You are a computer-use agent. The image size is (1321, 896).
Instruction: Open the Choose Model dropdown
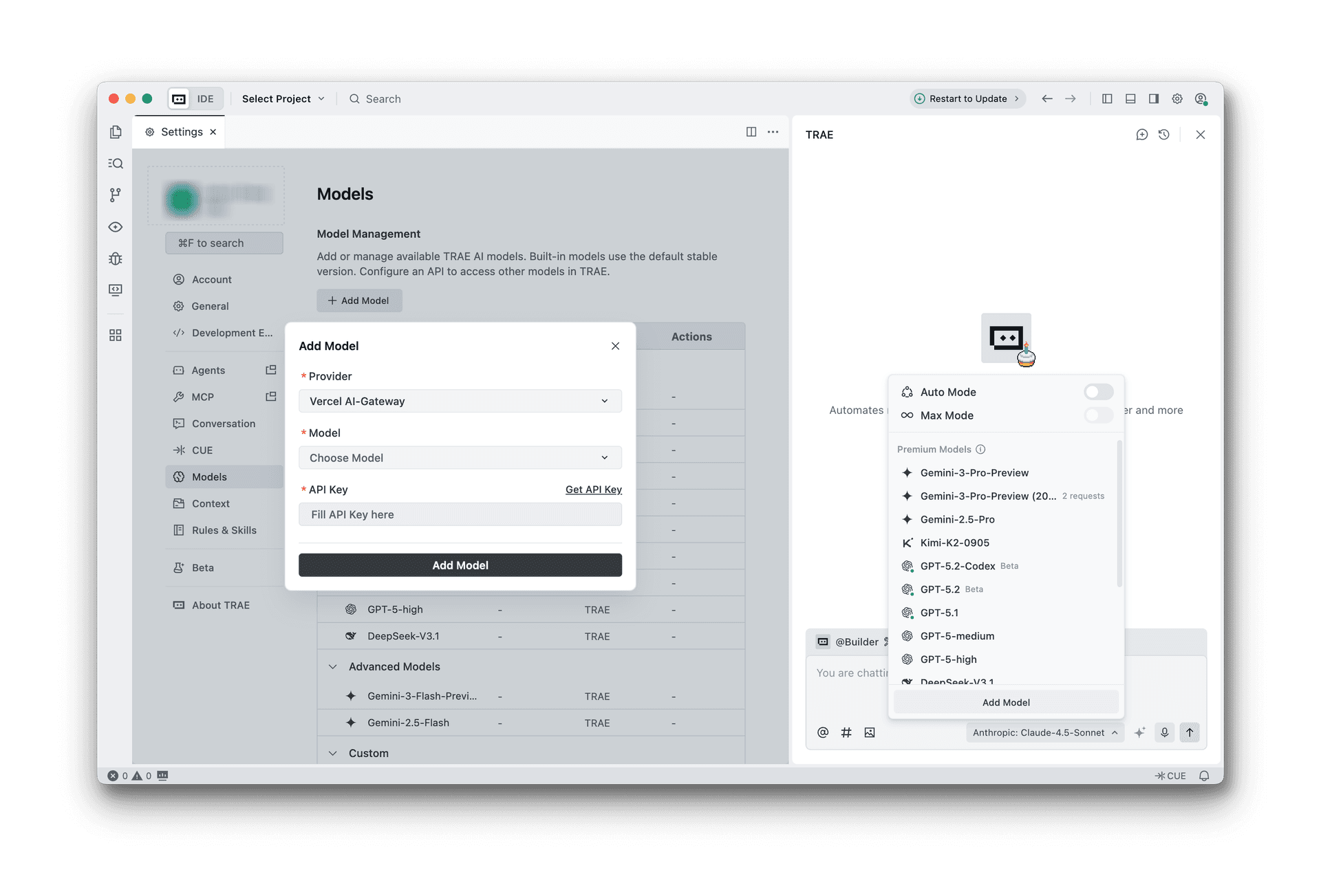(x=460, y=458)
